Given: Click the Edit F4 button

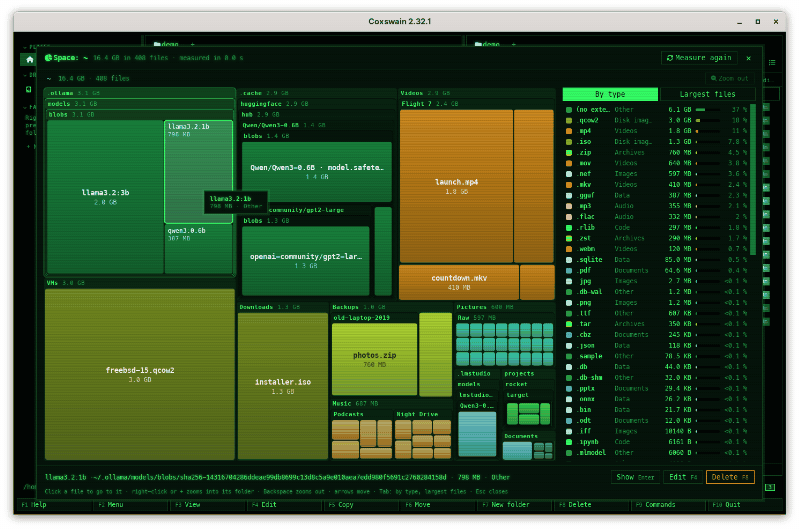Looking at the screenshot, I should coord(683,477).
